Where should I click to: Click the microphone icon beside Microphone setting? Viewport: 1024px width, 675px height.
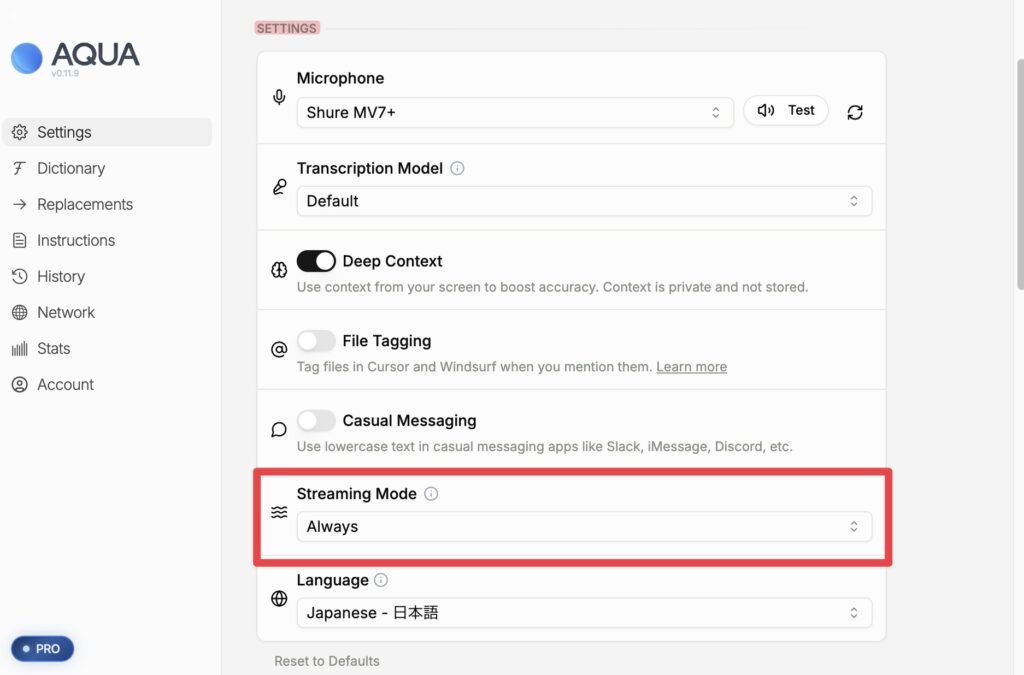pos(279,97)
